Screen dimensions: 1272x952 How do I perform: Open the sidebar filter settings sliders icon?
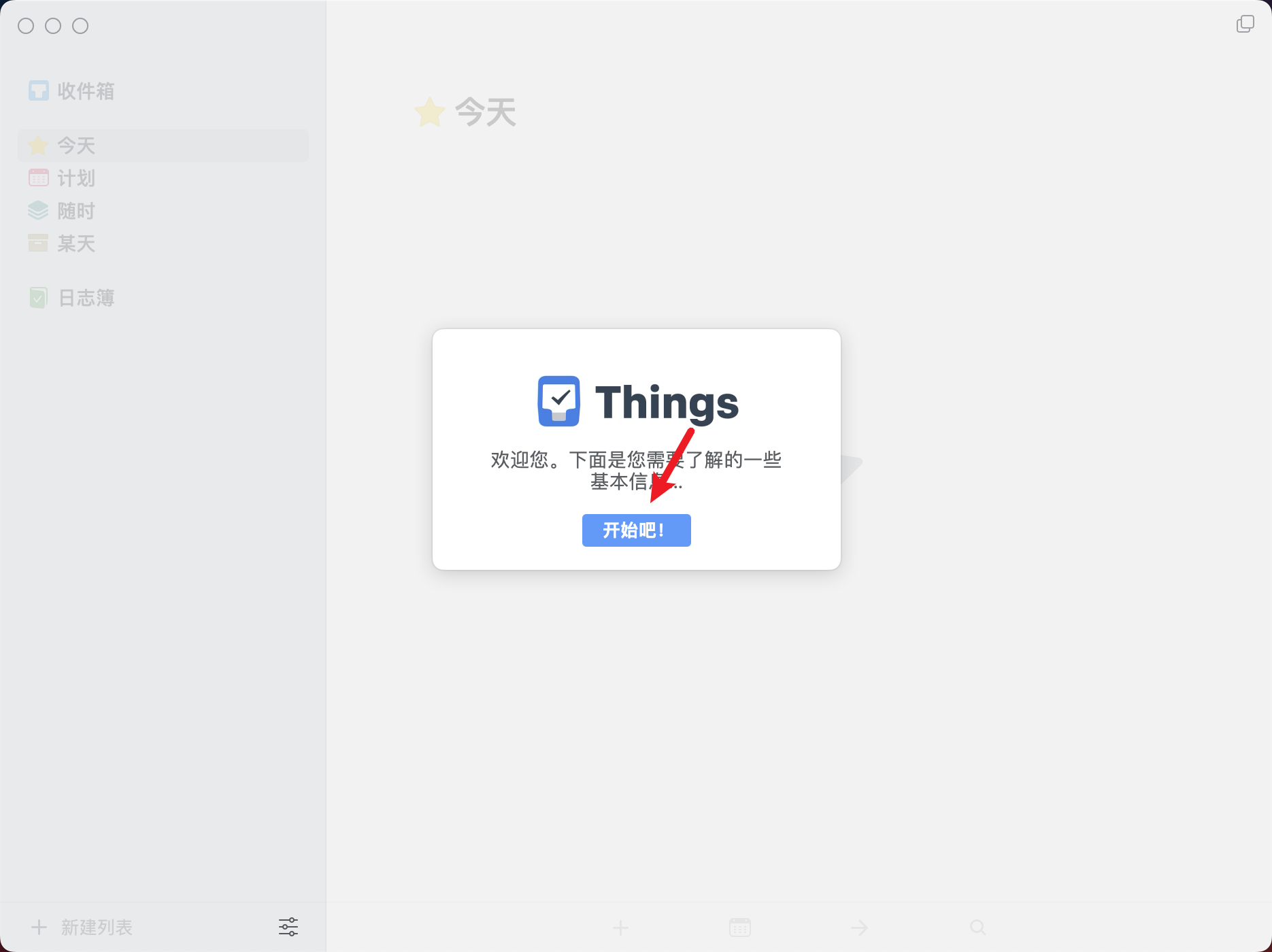[288, 927]
